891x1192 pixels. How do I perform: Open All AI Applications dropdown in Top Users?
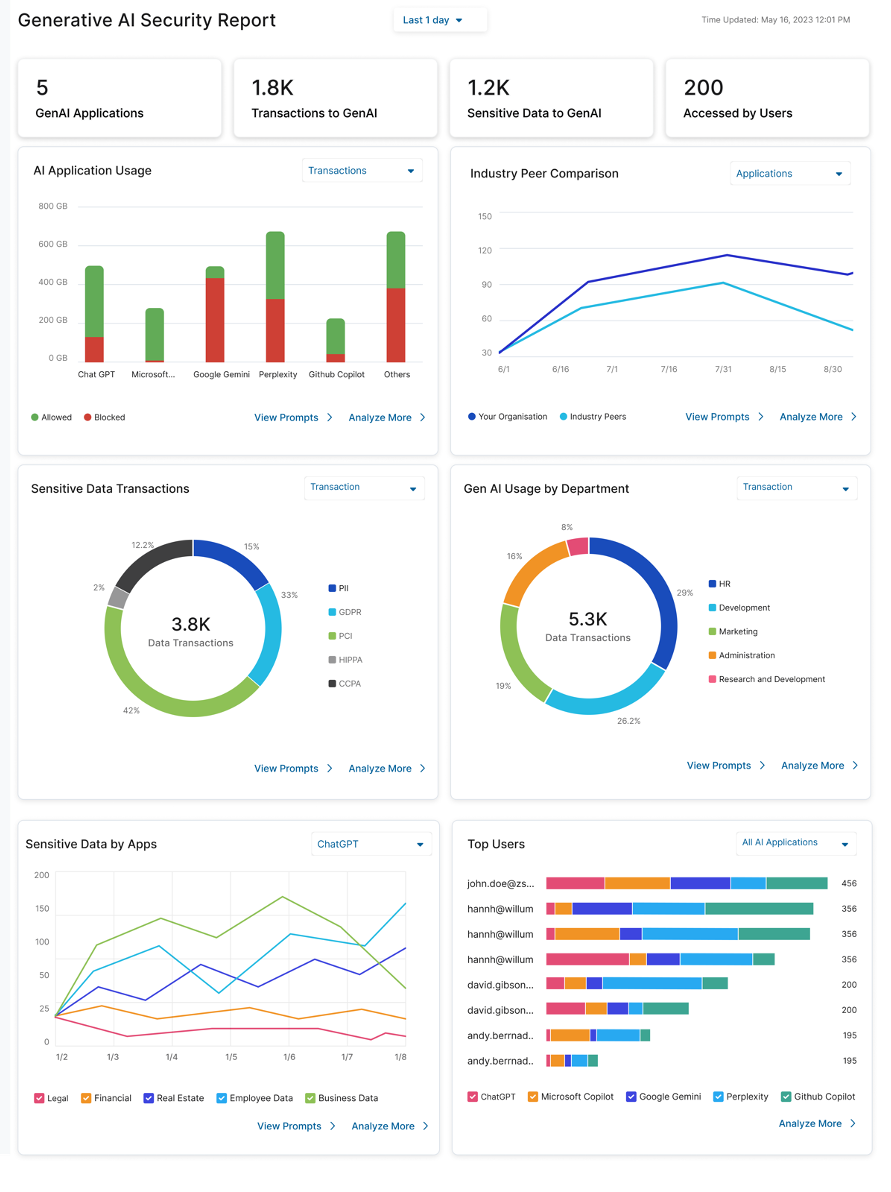[796, 843]
